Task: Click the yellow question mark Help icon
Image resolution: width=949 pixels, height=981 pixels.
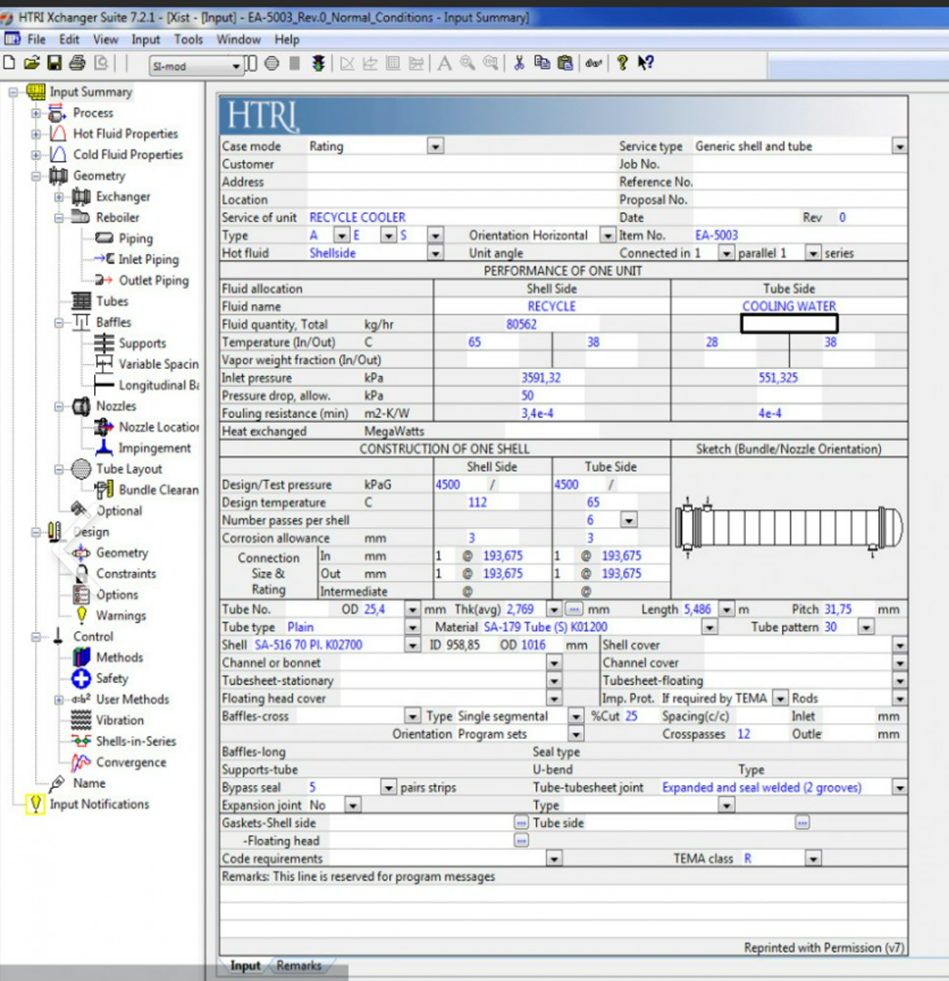Action: [x=622, y=64]
